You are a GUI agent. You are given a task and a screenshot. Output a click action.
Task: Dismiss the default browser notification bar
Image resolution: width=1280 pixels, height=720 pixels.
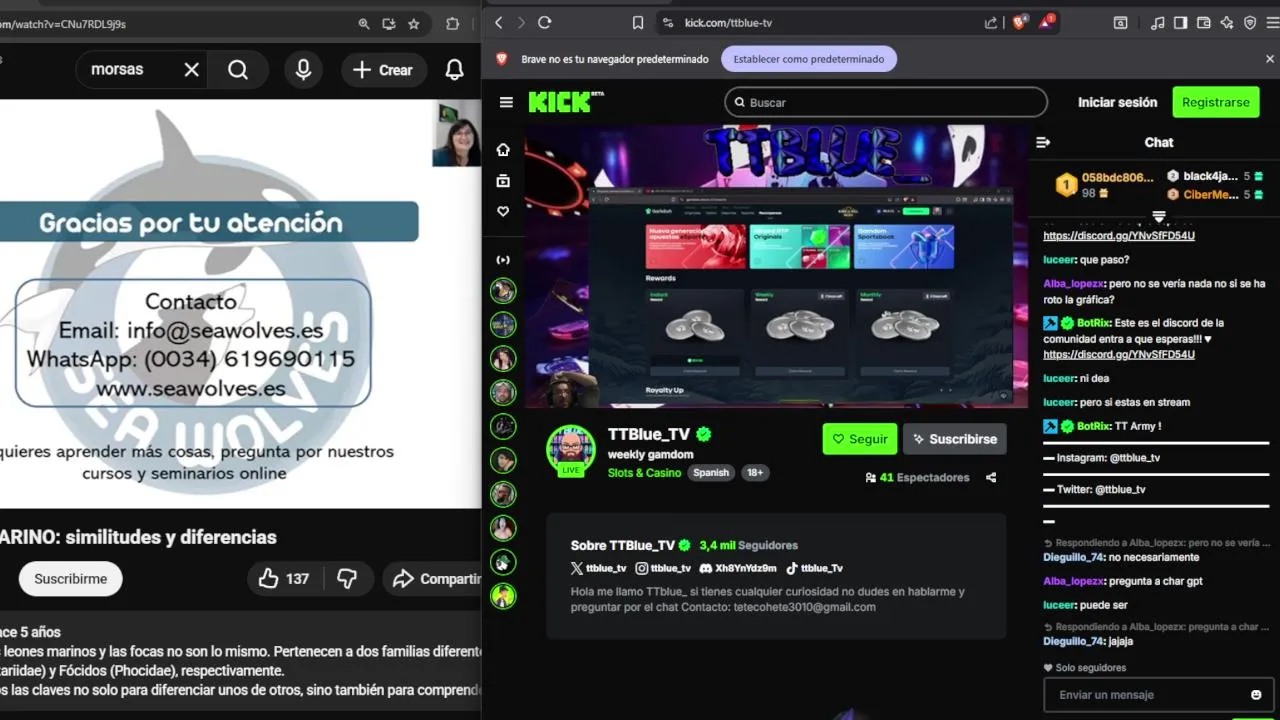1270,59
